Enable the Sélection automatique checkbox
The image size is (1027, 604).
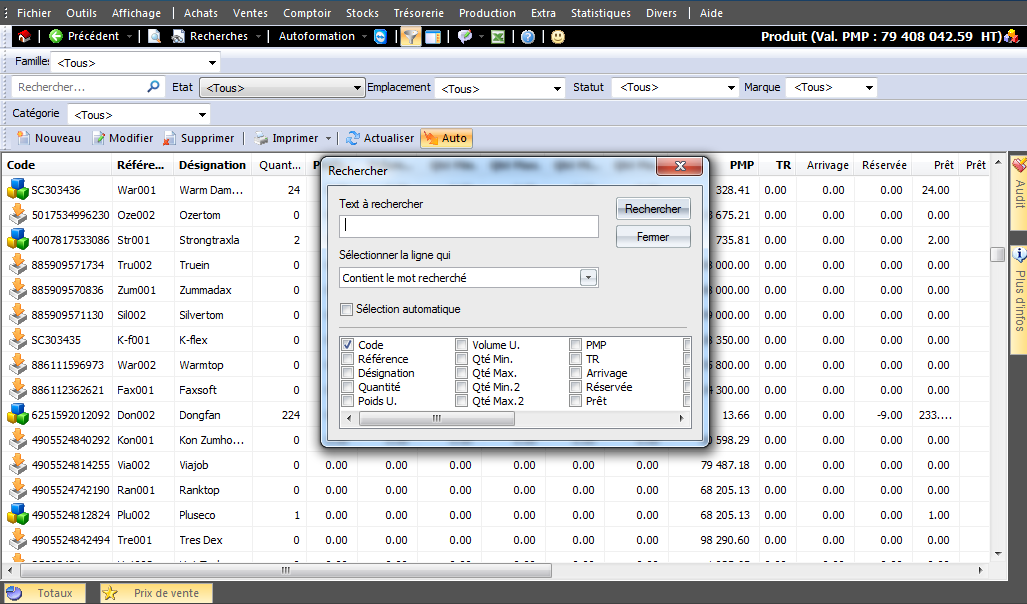tap(347, 309)
